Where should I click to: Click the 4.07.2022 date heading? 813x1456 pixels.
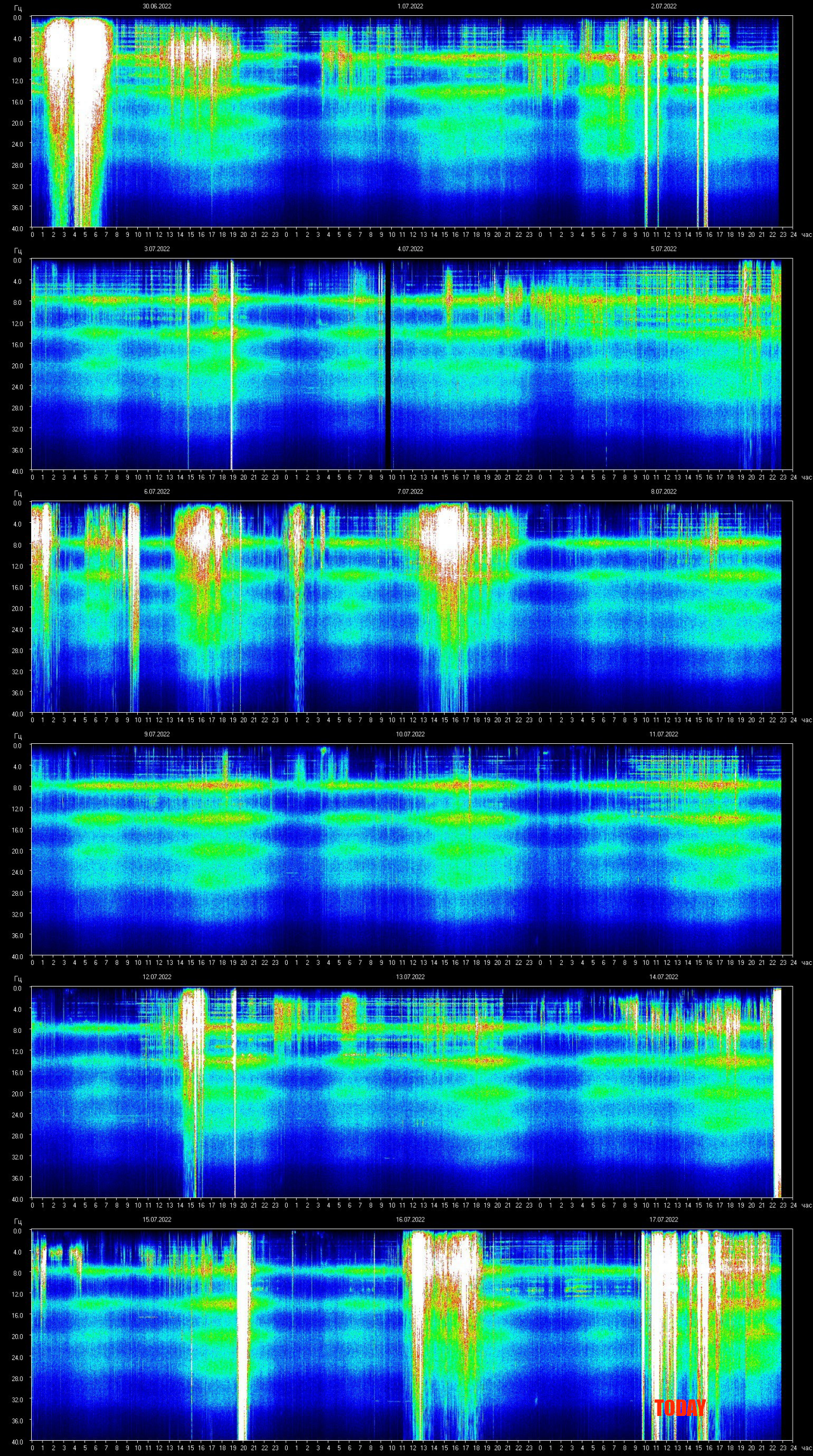pos(410,249)
